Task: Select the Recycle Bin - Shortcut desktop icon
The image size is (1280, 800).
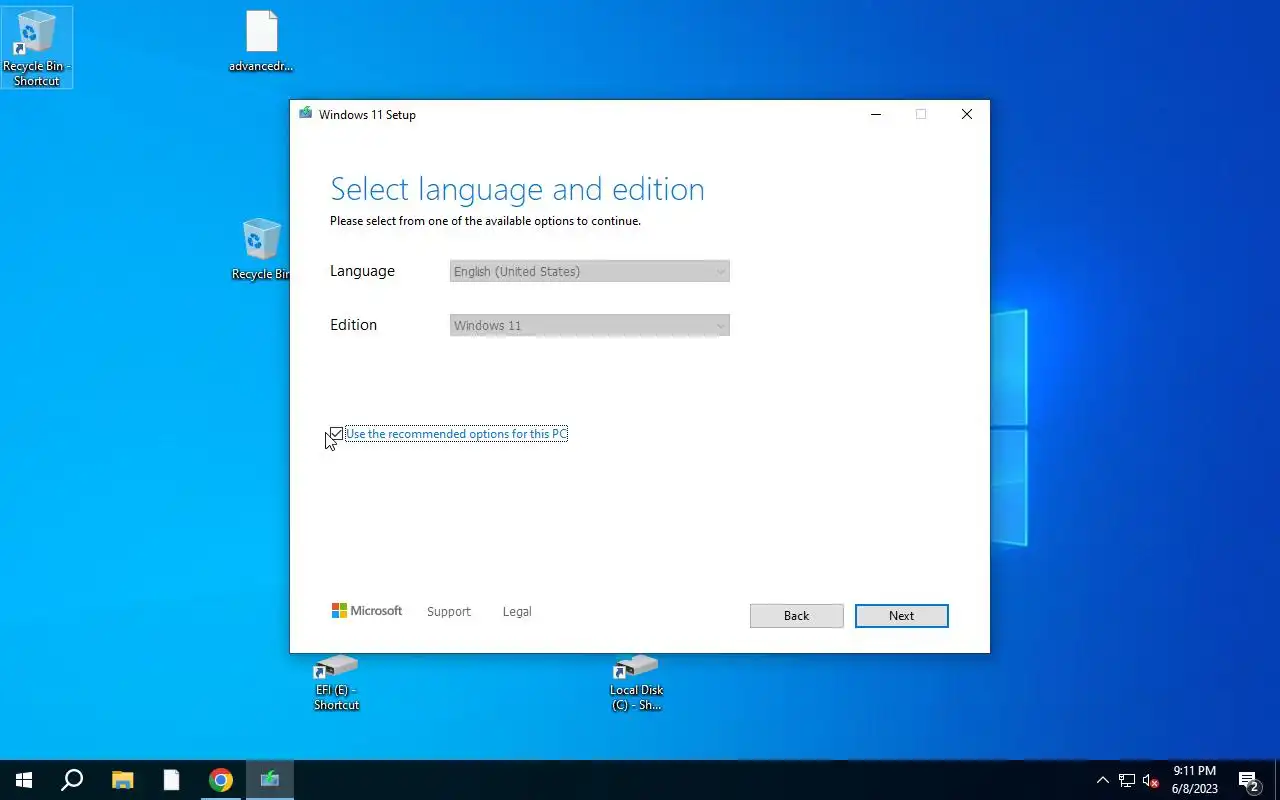Action: point(37,48)
